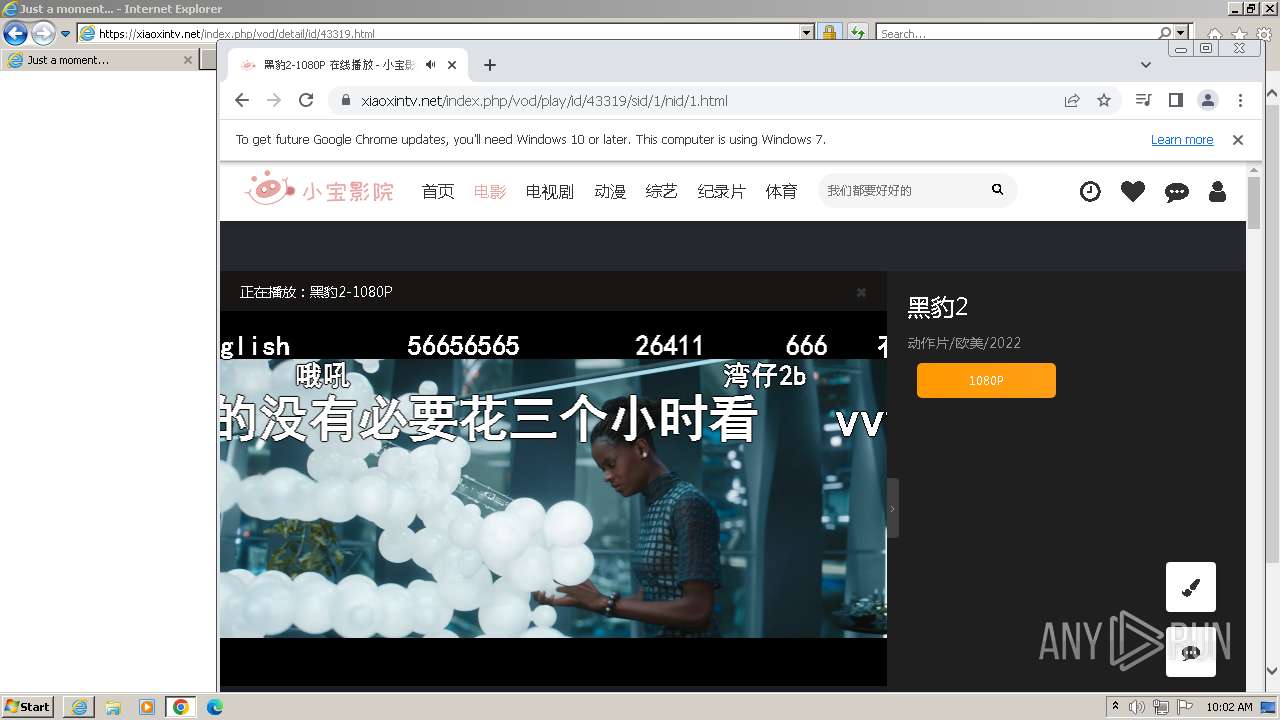Click the site search input field
This screenshot has width=1280, height=720.
[x=900, y=190]
